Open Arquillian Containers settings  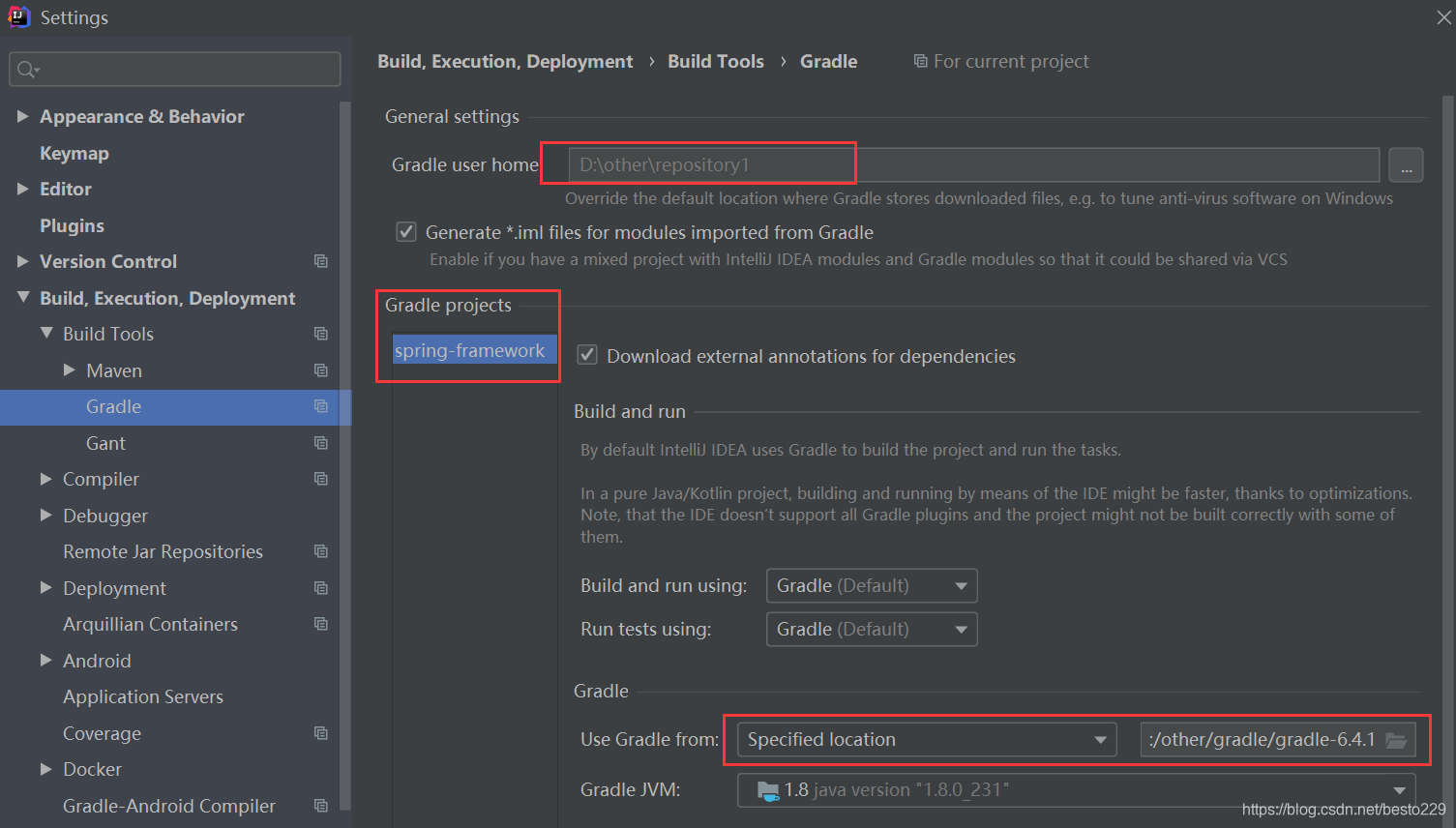(150, 624)
